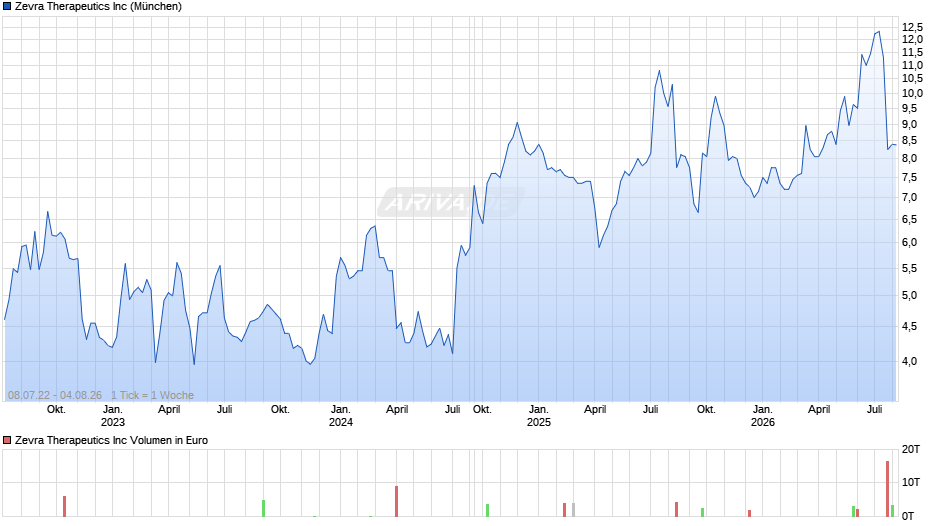The height and width of the screenshot is (526, 940).
Task: Click the 5,5 price axis label
Action: pos(909,269)
